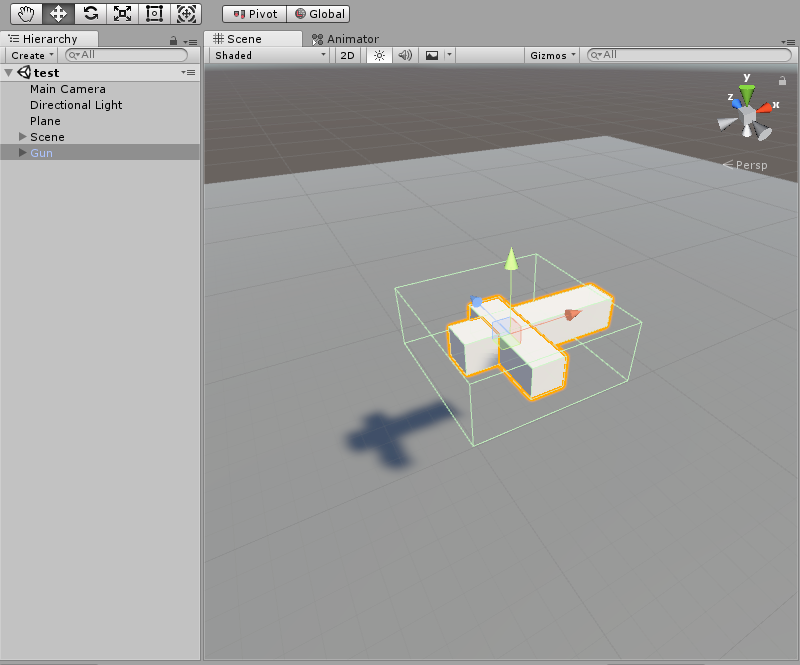Switch to the Hierarchy tab

[x=49, y=39]
